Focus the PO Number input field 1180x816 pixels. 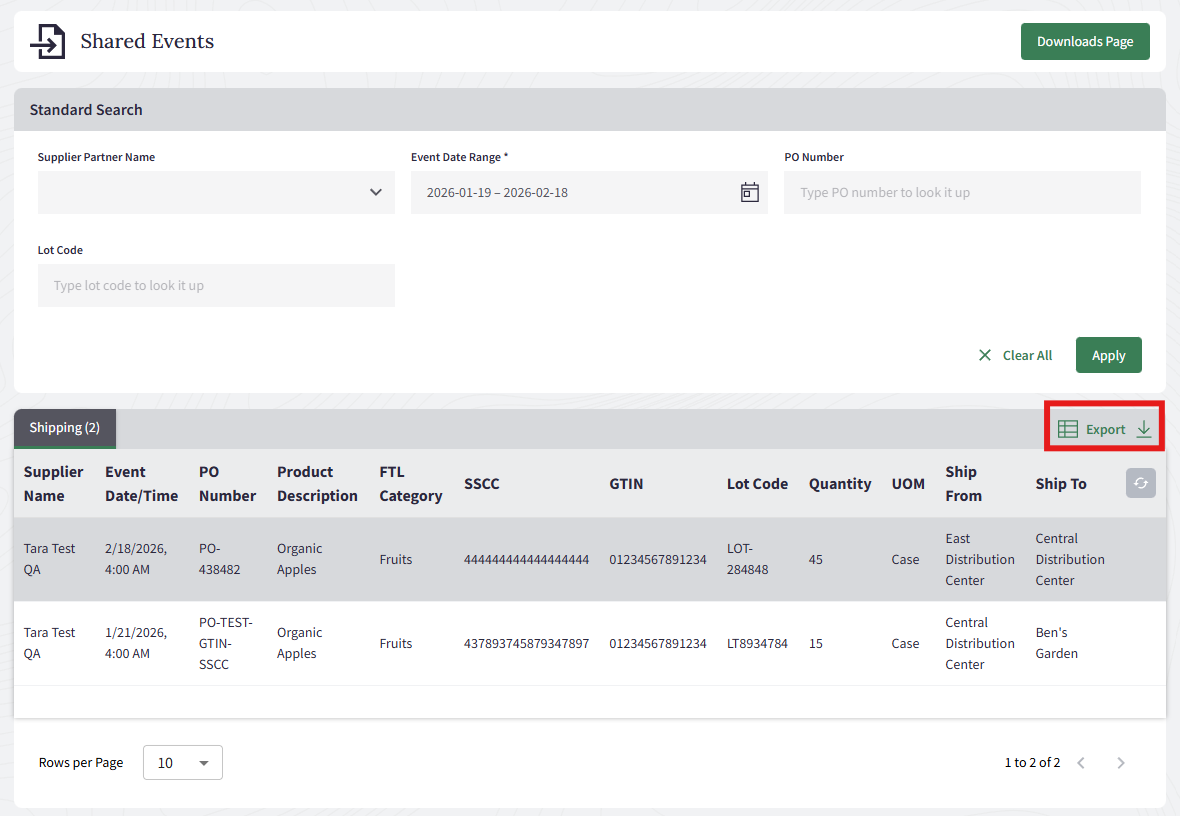click(961, 192)
